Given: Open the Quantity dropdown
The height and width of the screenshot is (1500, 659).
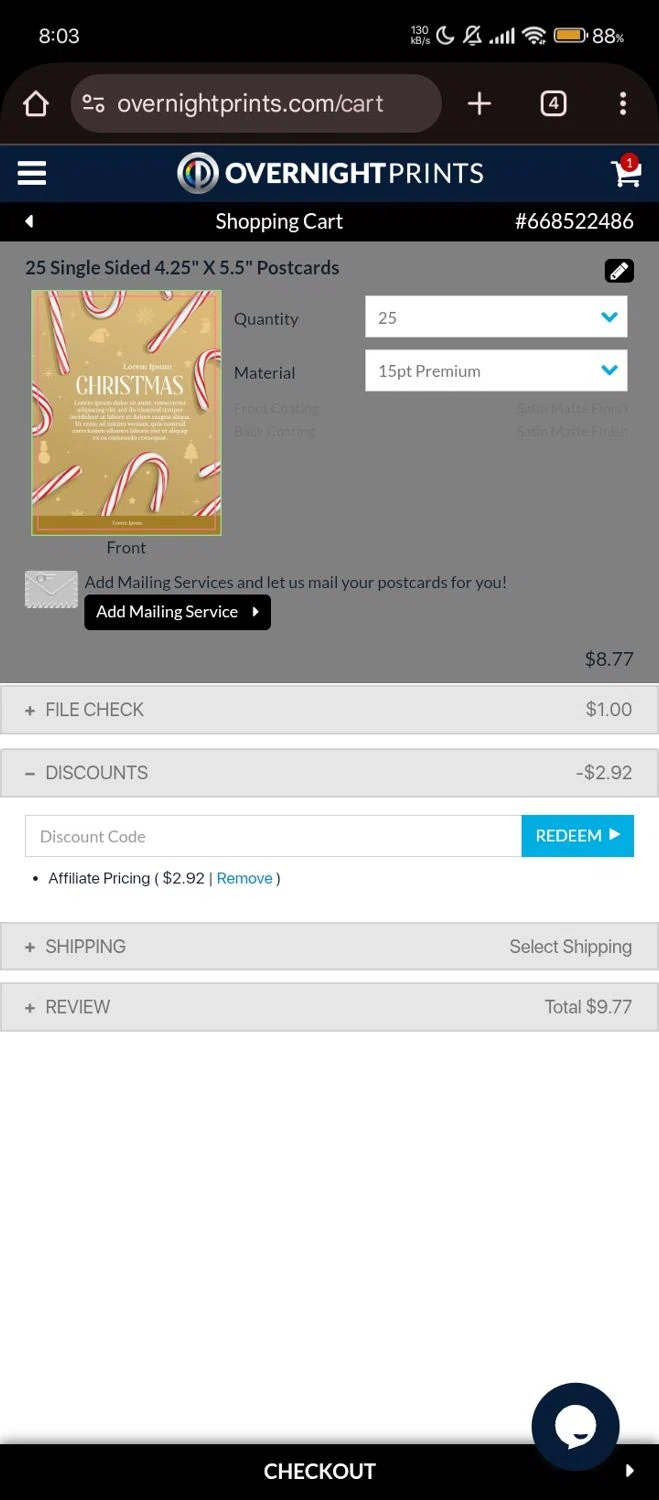Looking at the screenshot, I should pyautogui.click(x=496, y=318).
